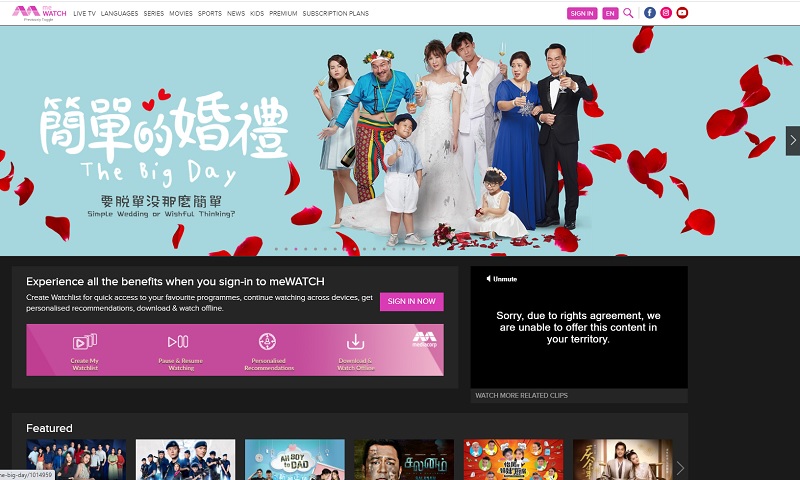Select the highlighted pink carousel dot
The width and height of the screenshot is (800, 480).
[296, 249]
